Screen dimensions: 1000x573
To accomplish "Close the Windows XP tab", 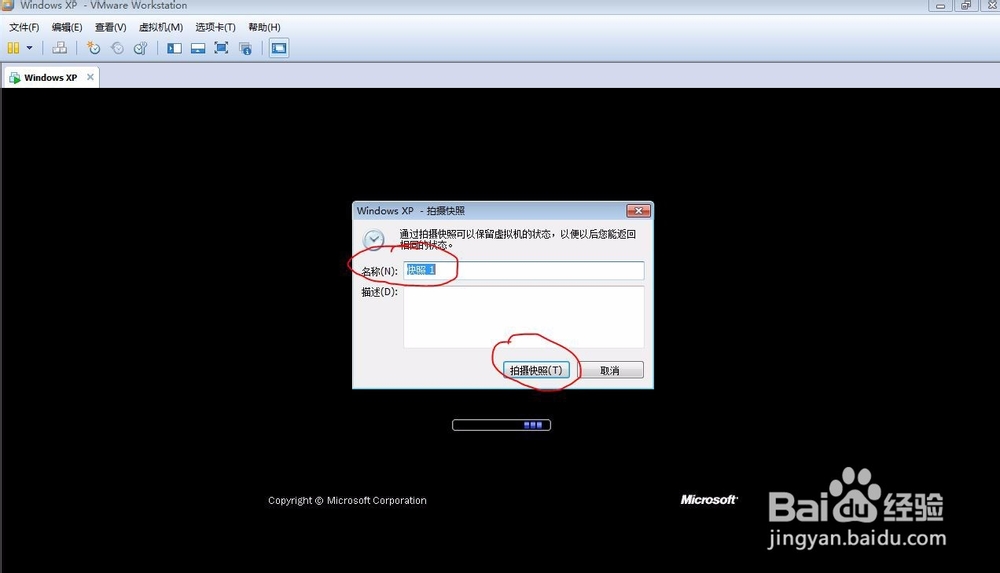I will click(90, 77).
